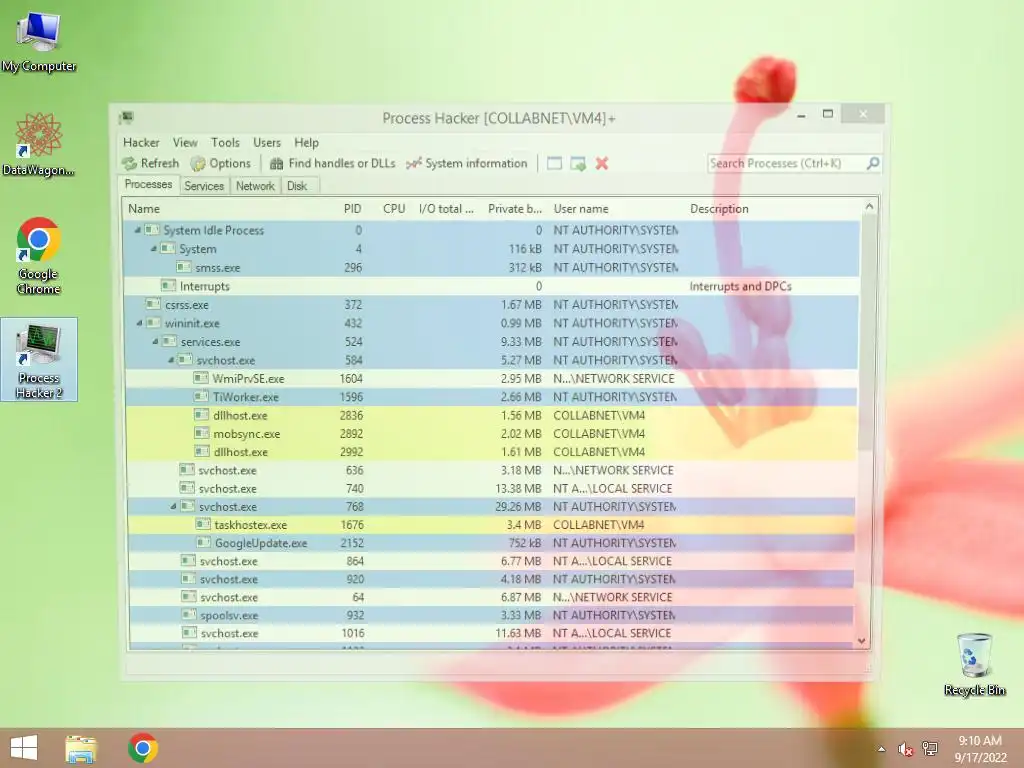1024x768 pixels.
Task: Click the red X terminate icon
Action: pyautogui.click(x=601, y=163)
